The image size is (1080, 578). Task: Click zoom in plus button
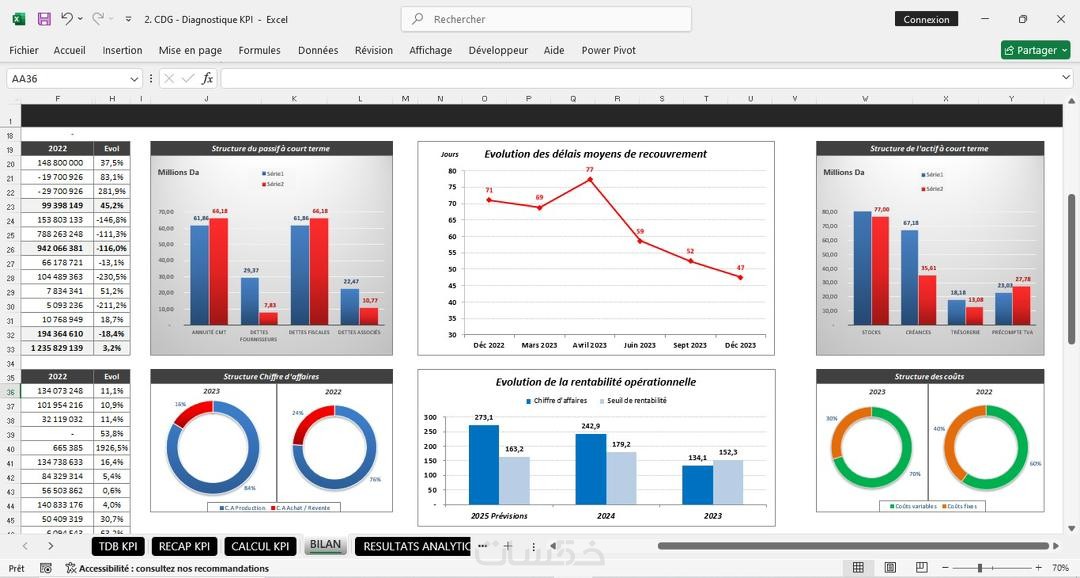coord(1039,568)
